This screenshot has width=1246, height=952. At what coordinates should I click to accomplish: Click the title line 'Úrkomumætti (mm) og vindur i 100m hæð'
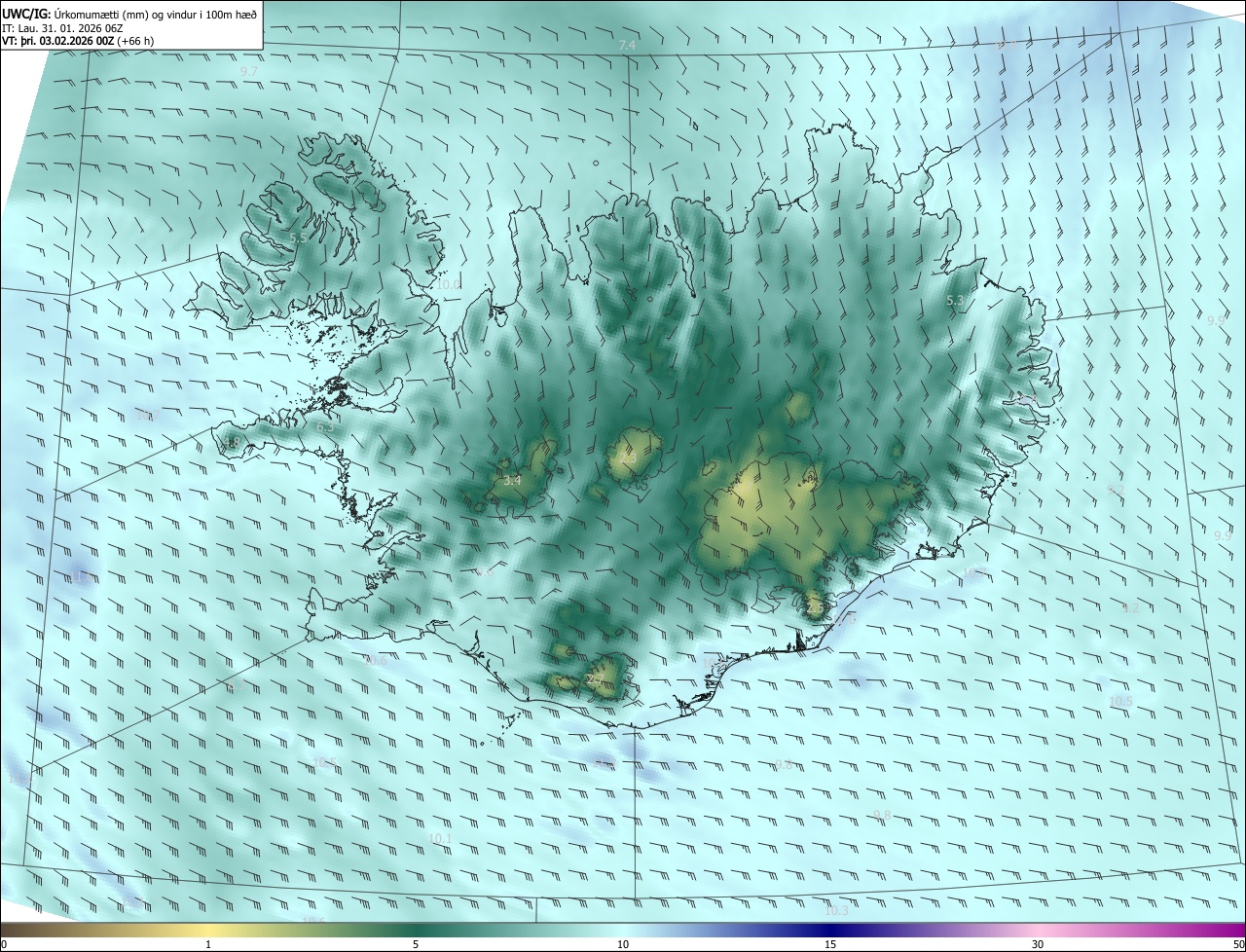click(x=156, y=14)
